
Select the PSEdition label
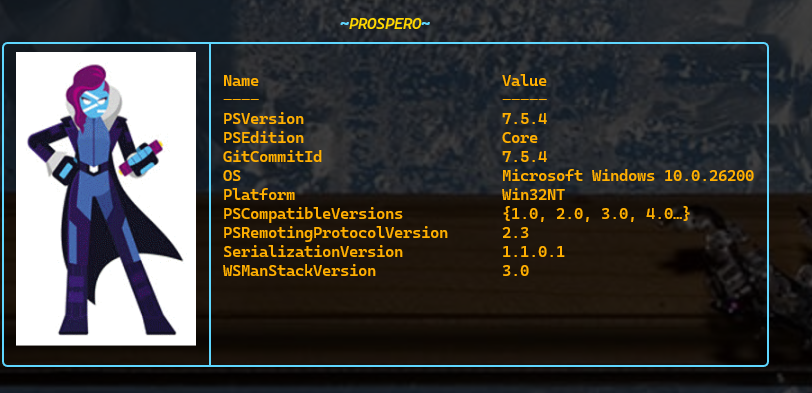[264, 138]
